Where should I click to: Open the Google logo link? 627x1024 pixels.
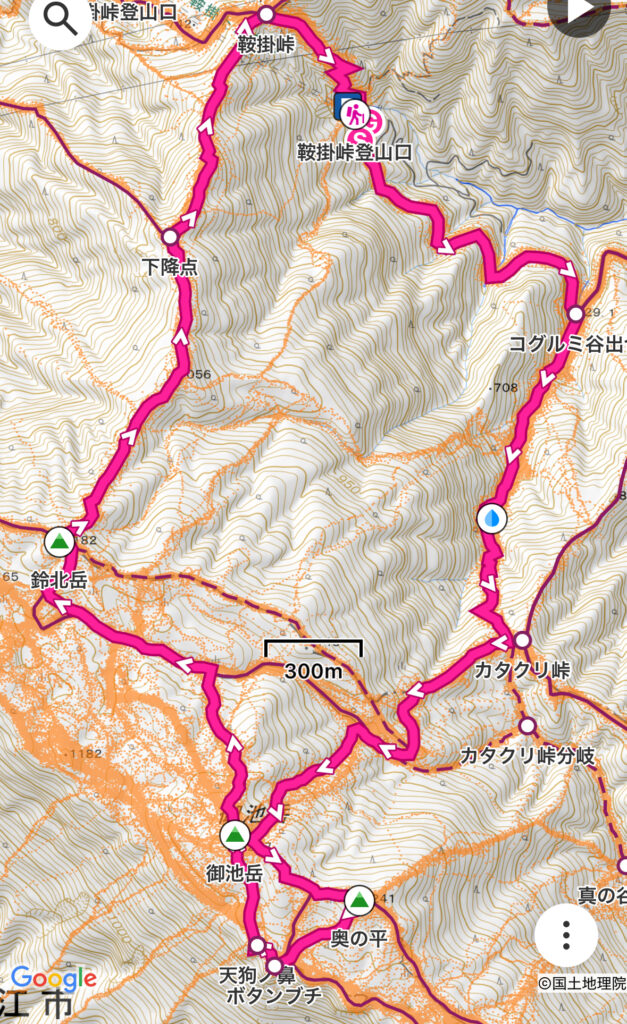(x=54, y=978)
